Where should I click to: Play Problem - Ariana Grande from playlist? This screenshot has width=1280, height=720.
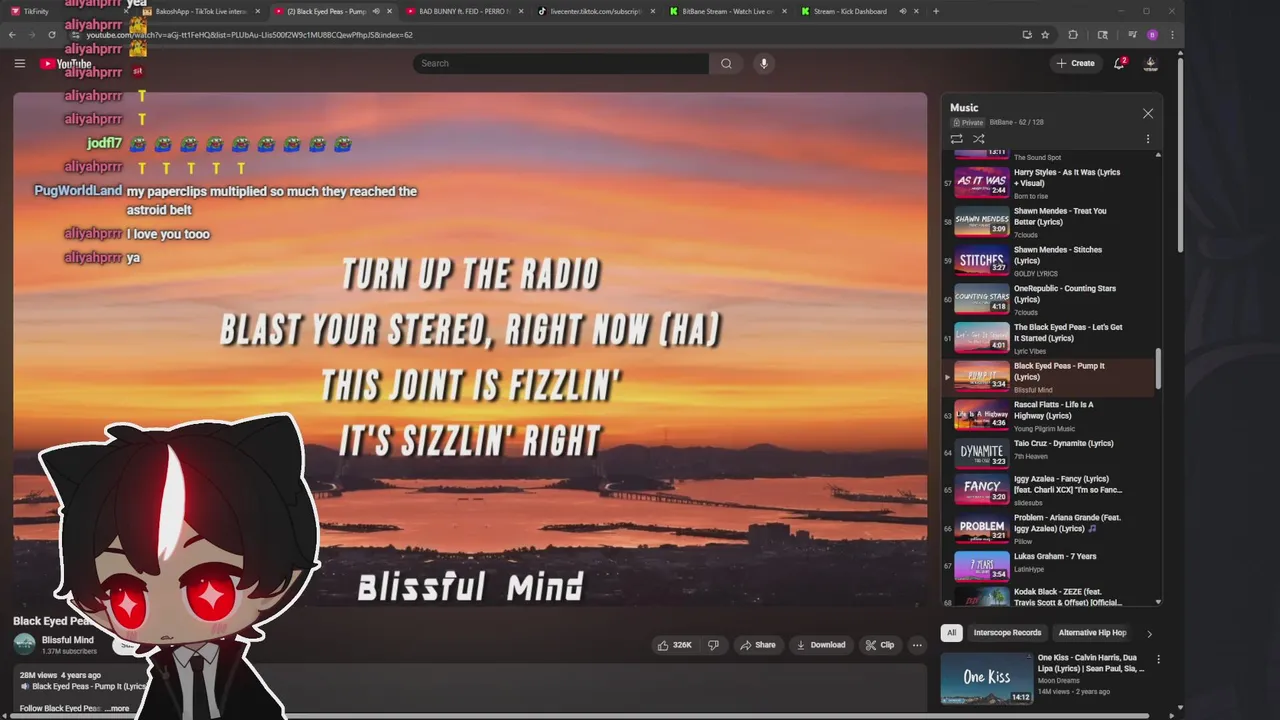1050,529
